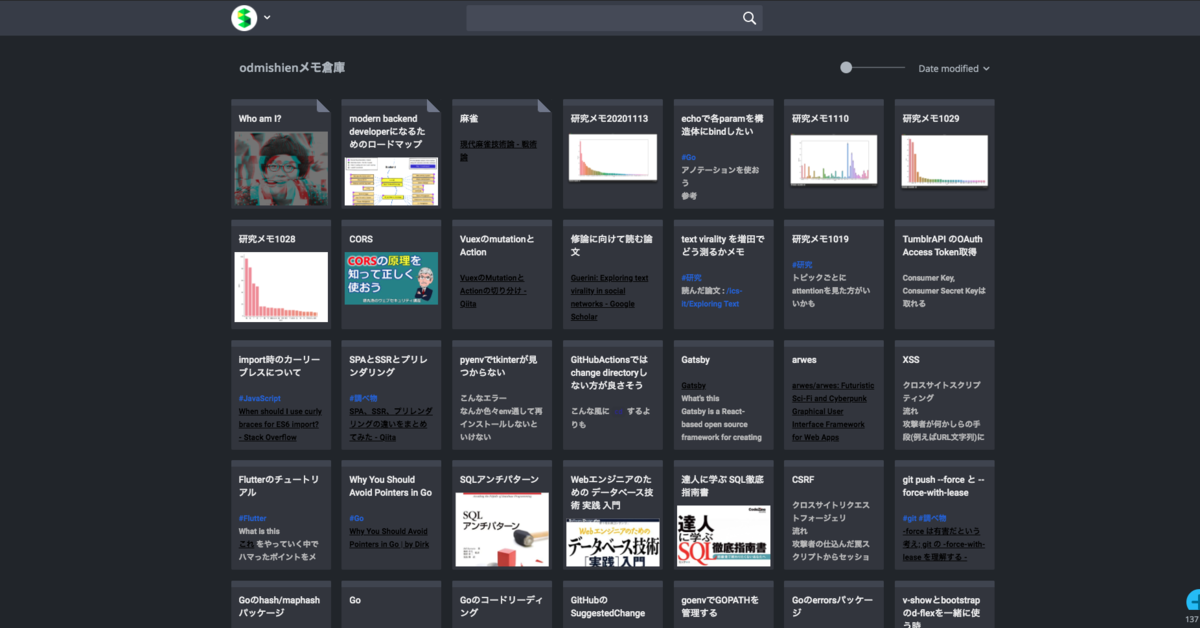Open the 達人に学ぶ SQL徹底指南書 card
1200x628 pixels.
723,515
